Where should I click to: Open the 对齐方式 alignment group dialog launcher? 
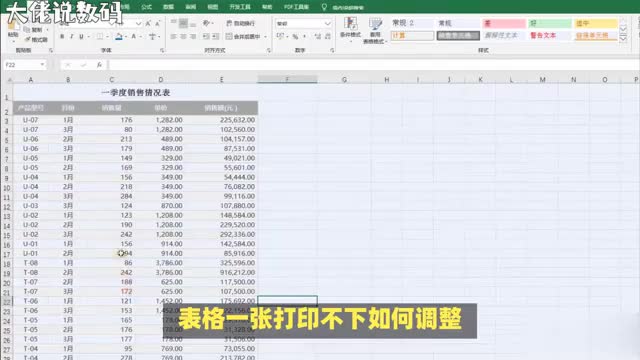click(269, 51)
